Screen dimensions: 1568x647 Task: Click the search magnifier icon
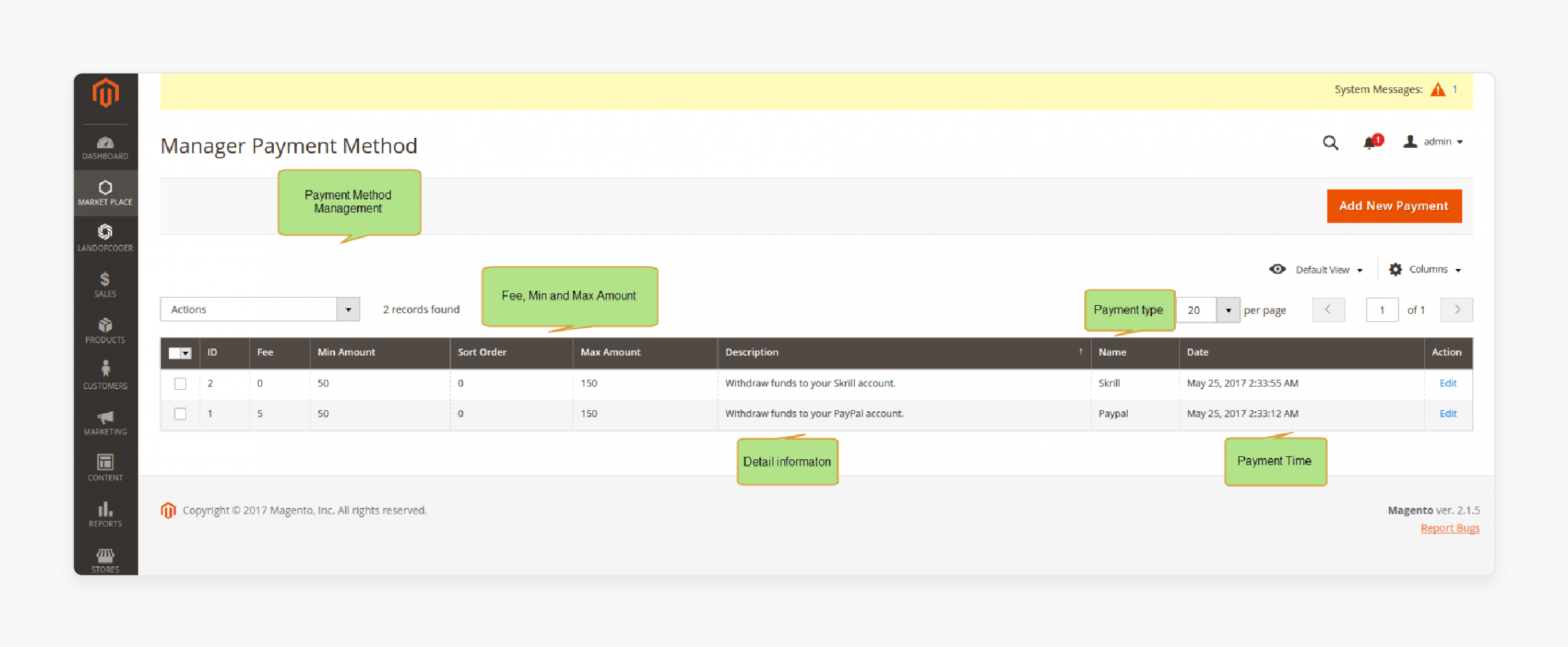1330,142
